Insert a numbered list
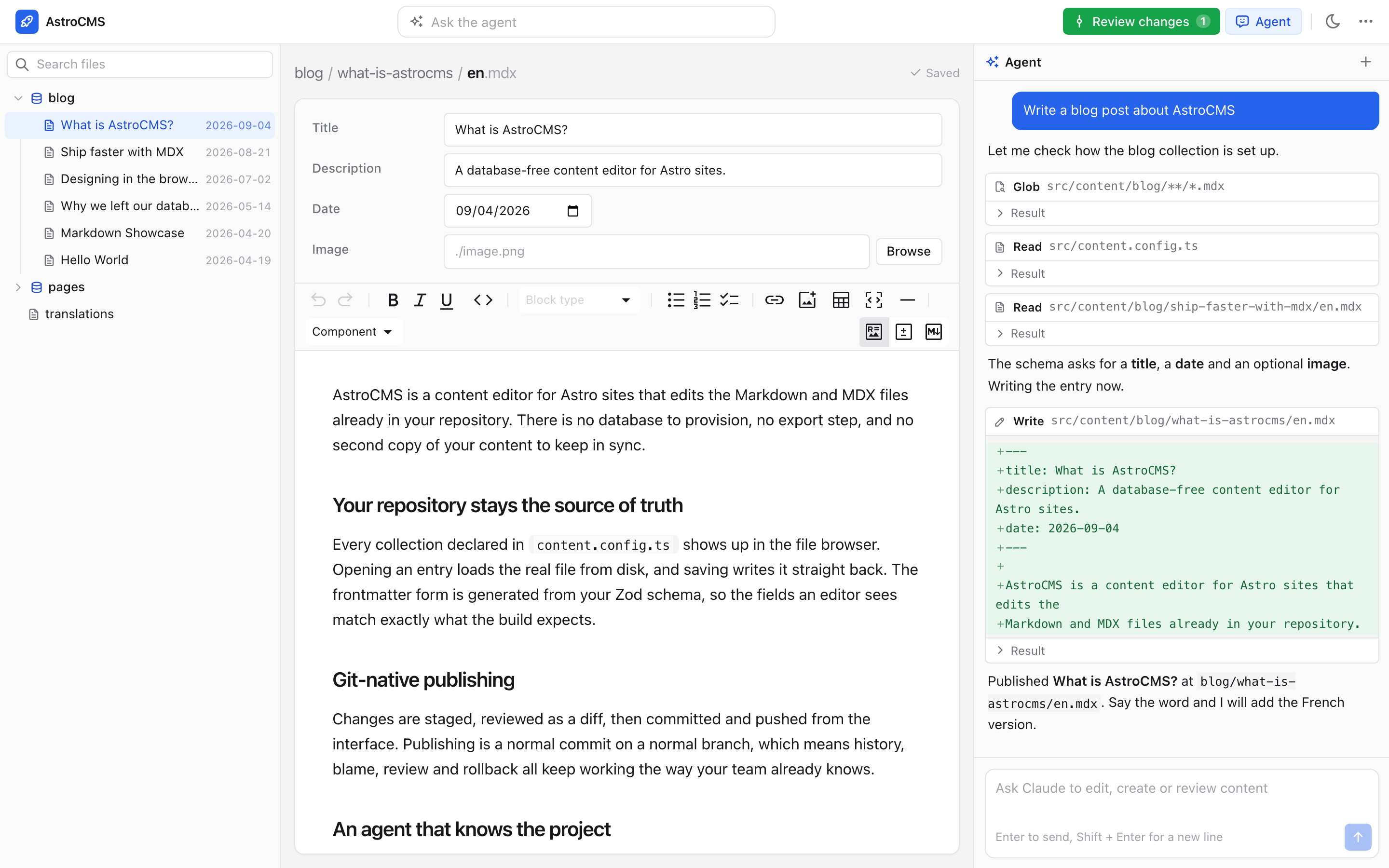1389x868 pixels. 702,299
